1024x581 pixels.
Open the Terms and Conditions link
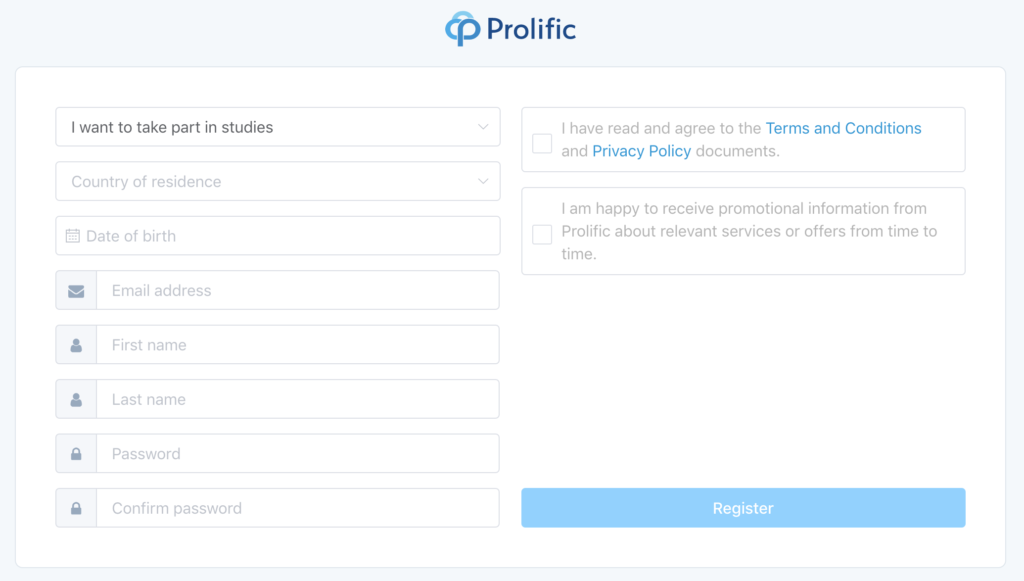point(843,128)
